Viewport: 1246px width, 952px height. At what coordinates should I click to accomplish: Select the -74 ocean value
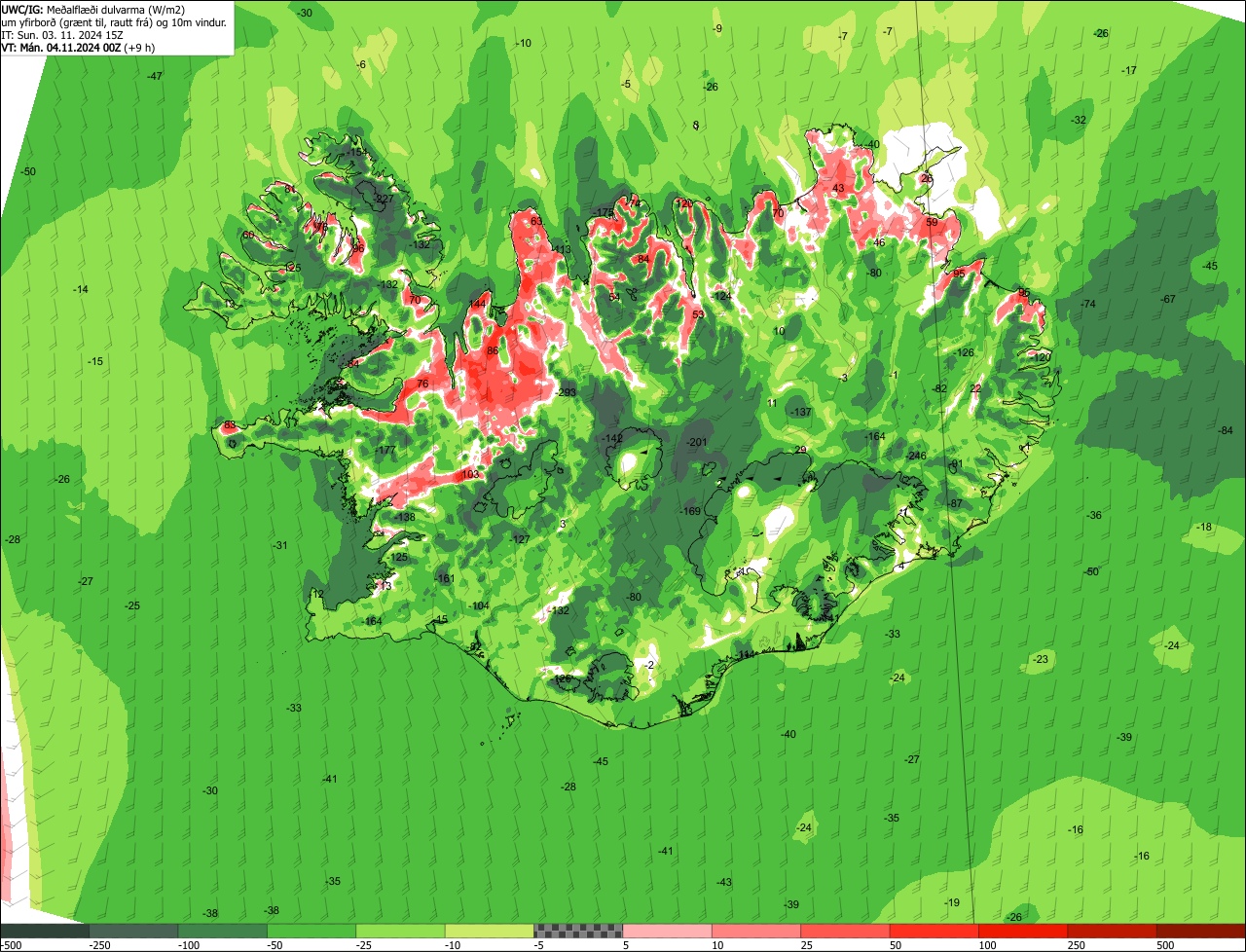tap(1088, 304)
